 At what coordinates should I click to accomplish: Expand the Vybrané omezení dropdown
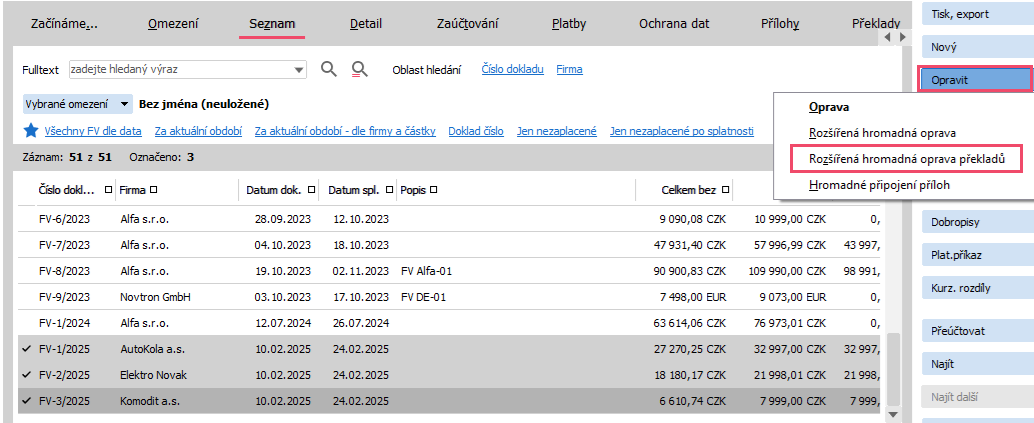tap(124, 104)
